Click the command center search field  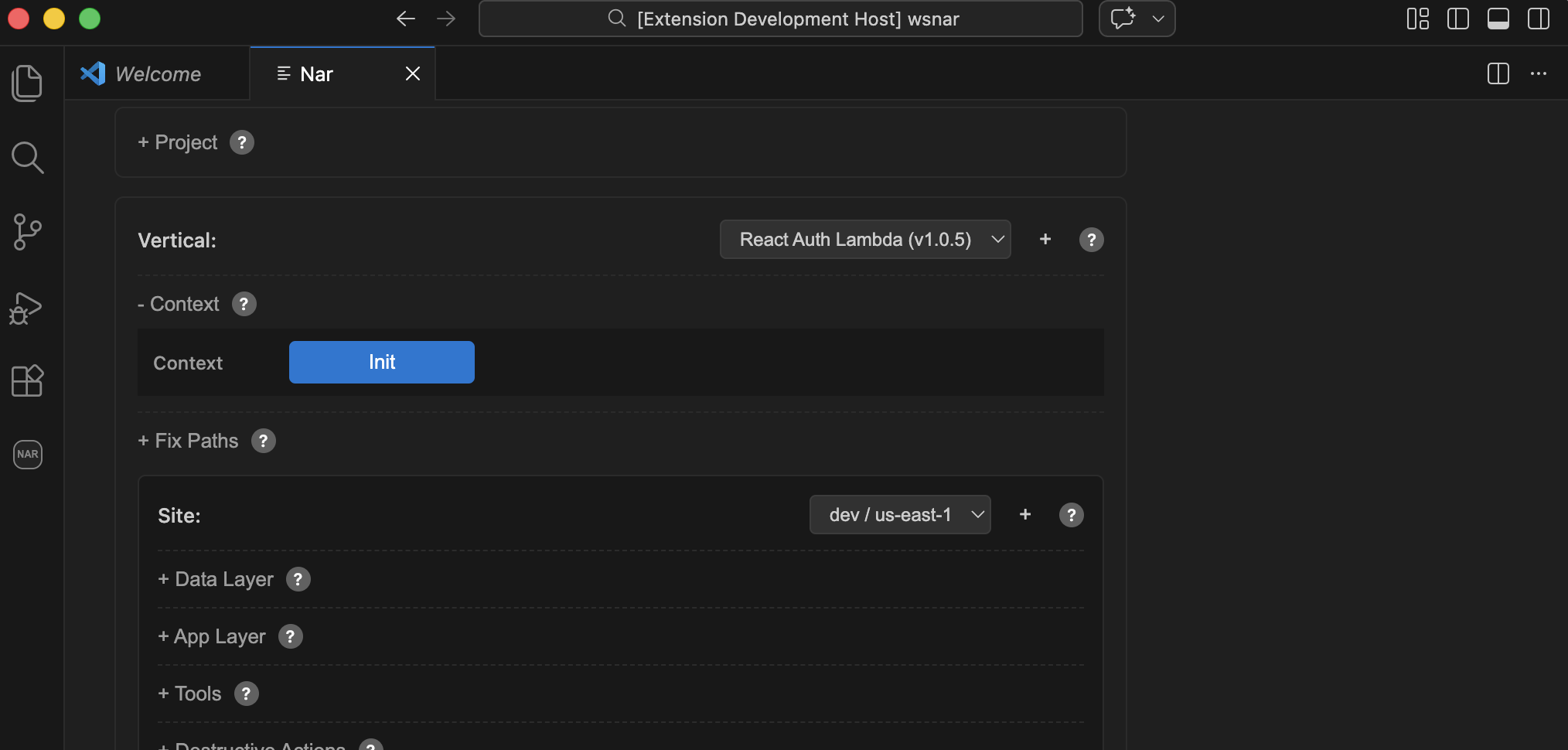coord(780,19)
